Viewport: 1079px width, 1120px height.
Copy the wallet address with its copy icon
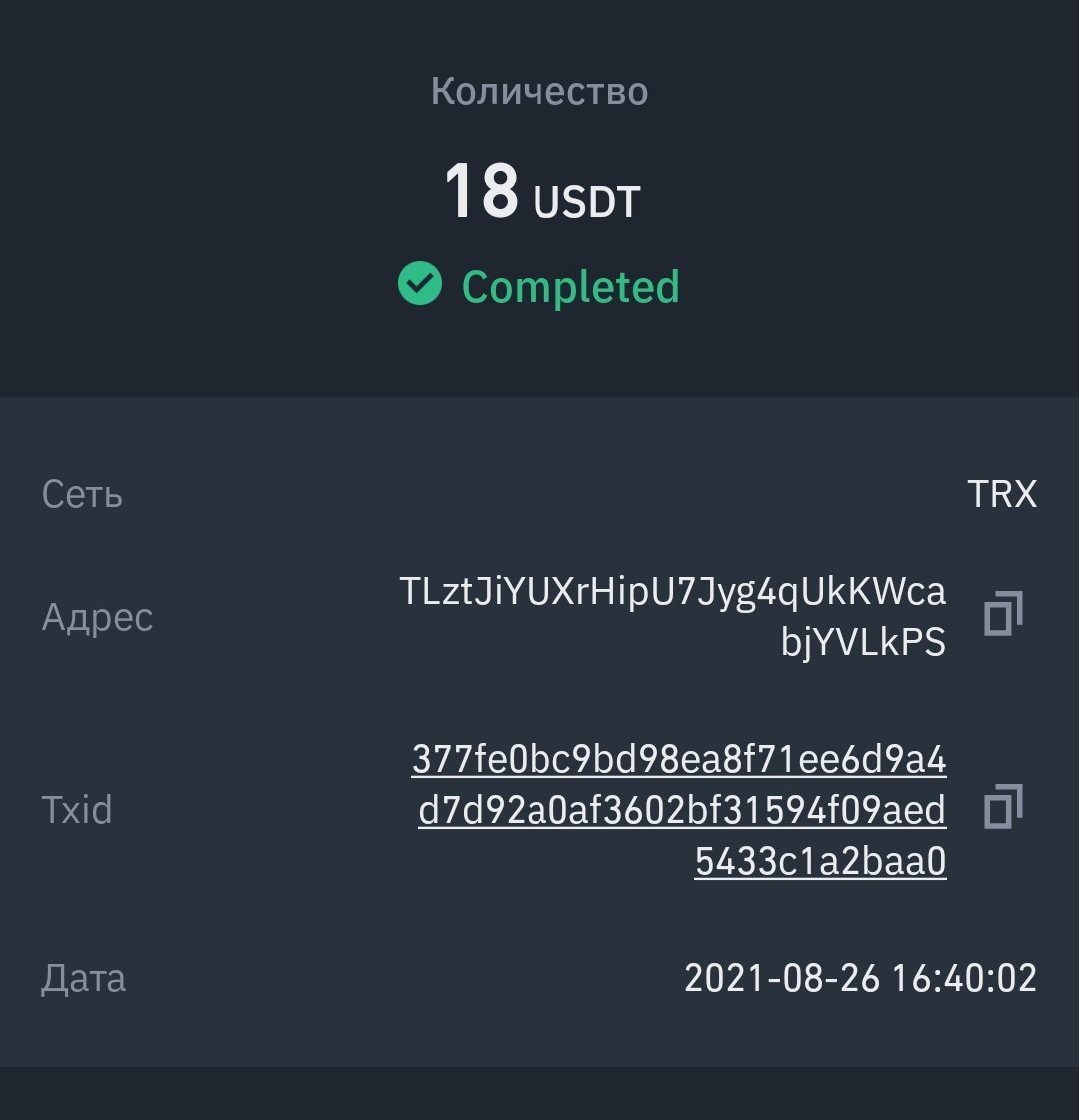tap(1003, 613)
